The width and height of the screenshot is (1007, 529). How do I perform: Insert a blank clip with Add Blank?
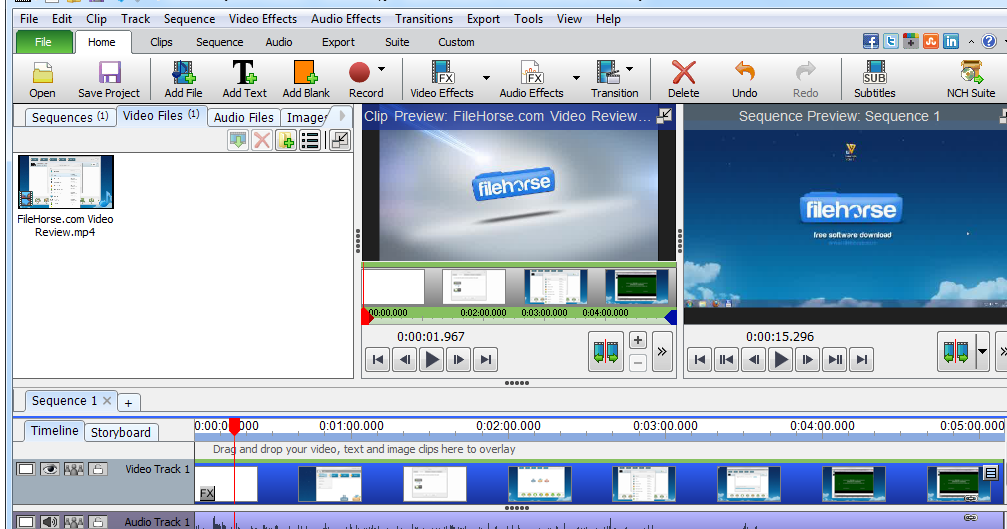pos(306,73)
